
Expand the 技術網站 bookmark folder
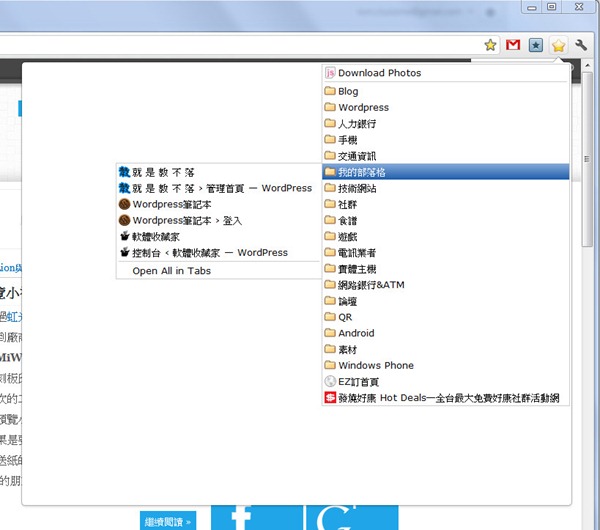click(446, 188)
